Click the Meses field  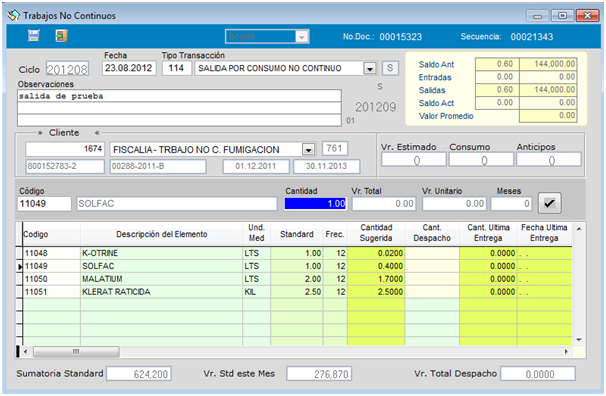511,204
